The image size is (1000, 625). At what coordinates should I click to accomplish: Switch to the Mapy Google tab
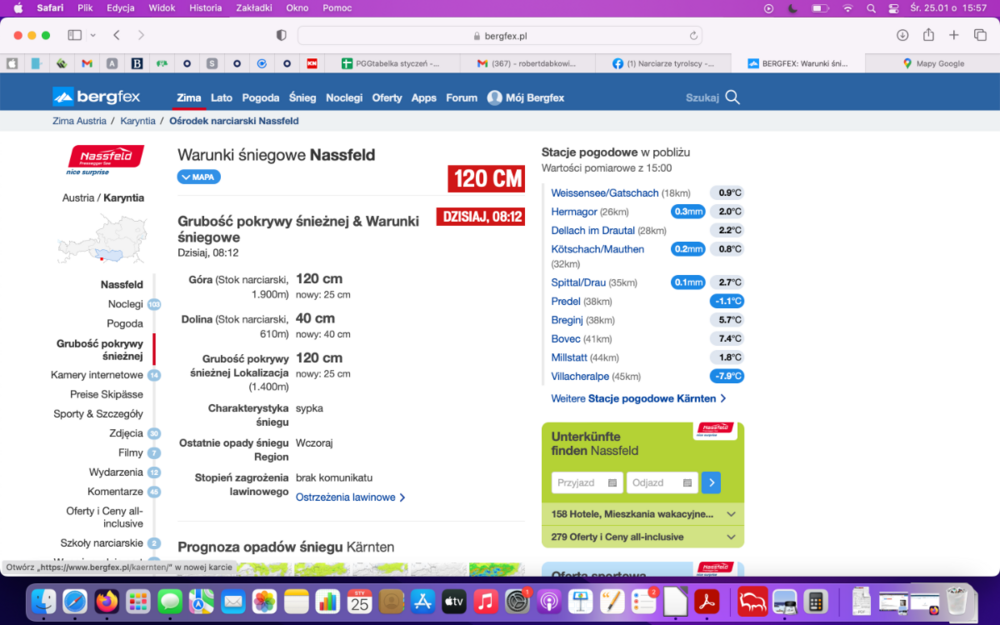click(x=932, y=63)
